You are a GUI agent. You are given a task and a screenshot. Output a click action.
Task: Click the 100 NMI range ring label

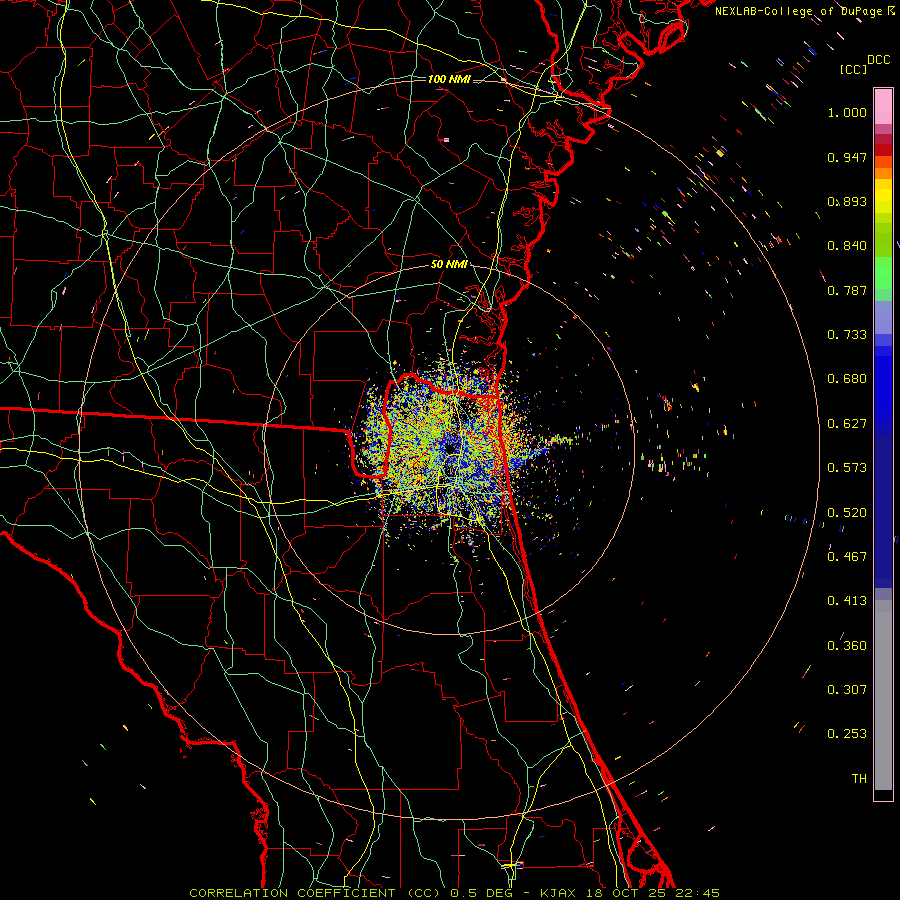(449, 79)
